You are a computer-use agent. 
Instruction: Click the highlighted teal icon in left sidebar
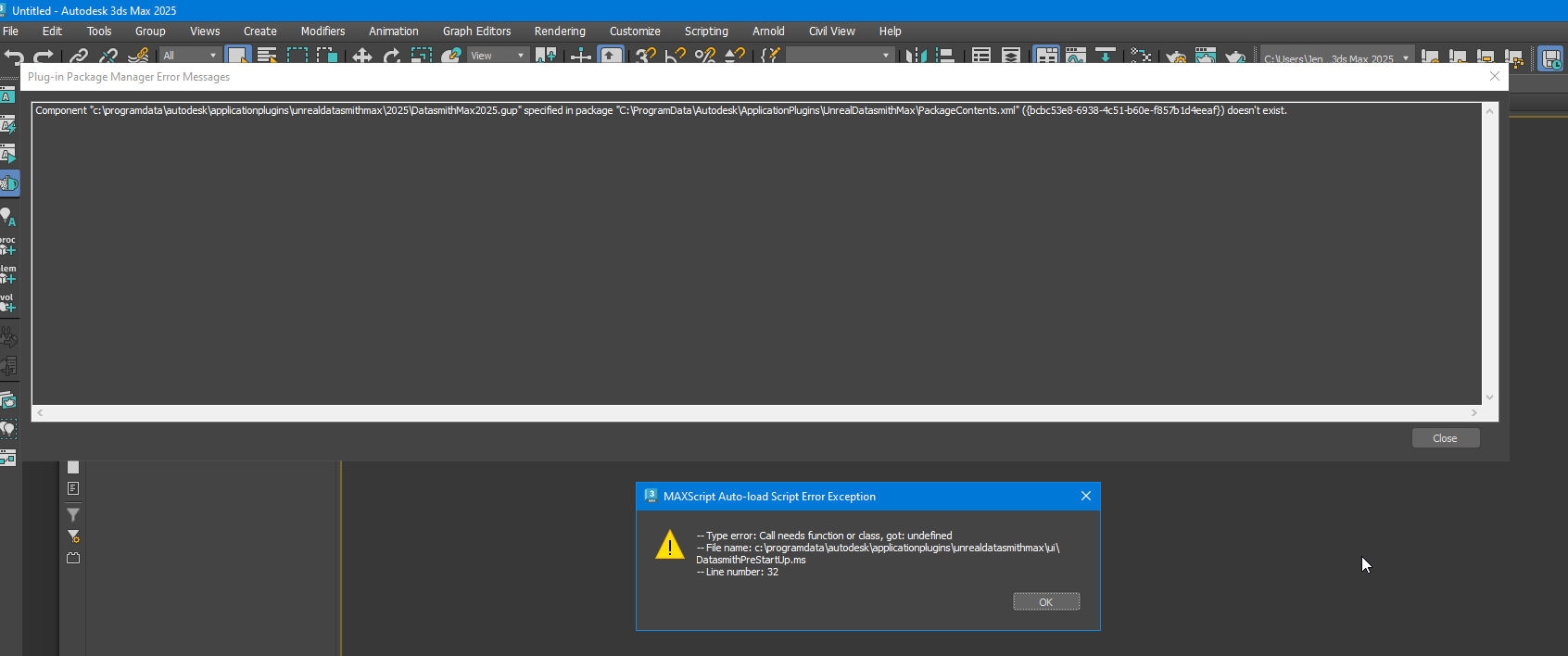pos(8,183)
